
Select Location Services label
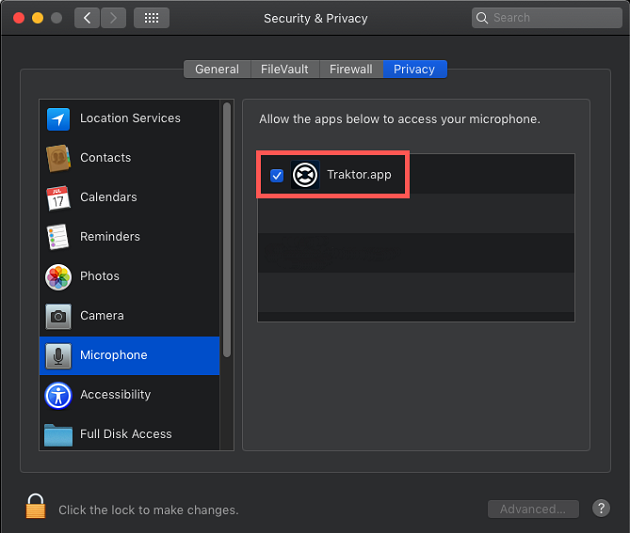pyautogui.click(x=130, y=118)
